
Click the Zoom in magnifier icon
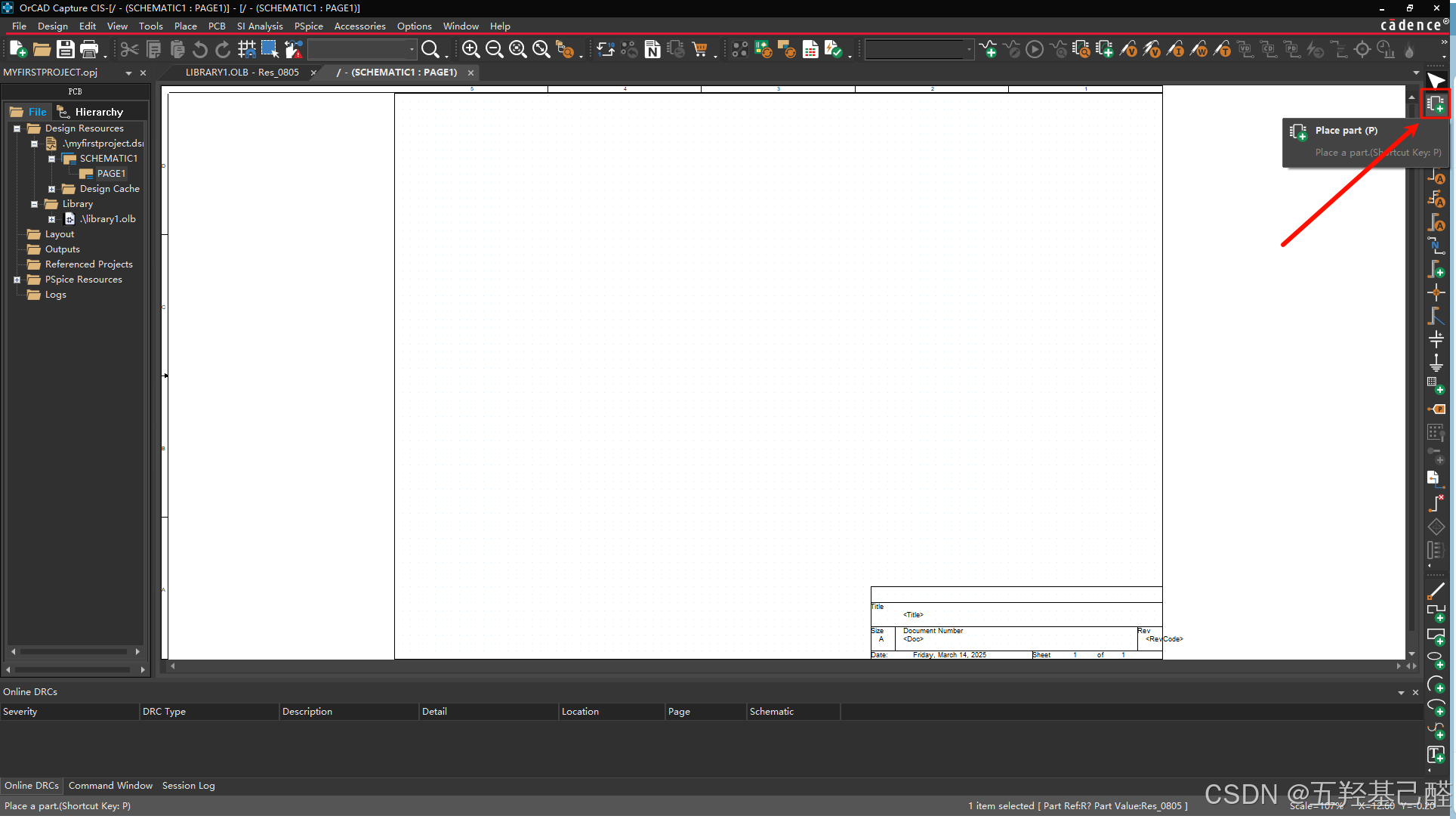[x=470, y=50]
